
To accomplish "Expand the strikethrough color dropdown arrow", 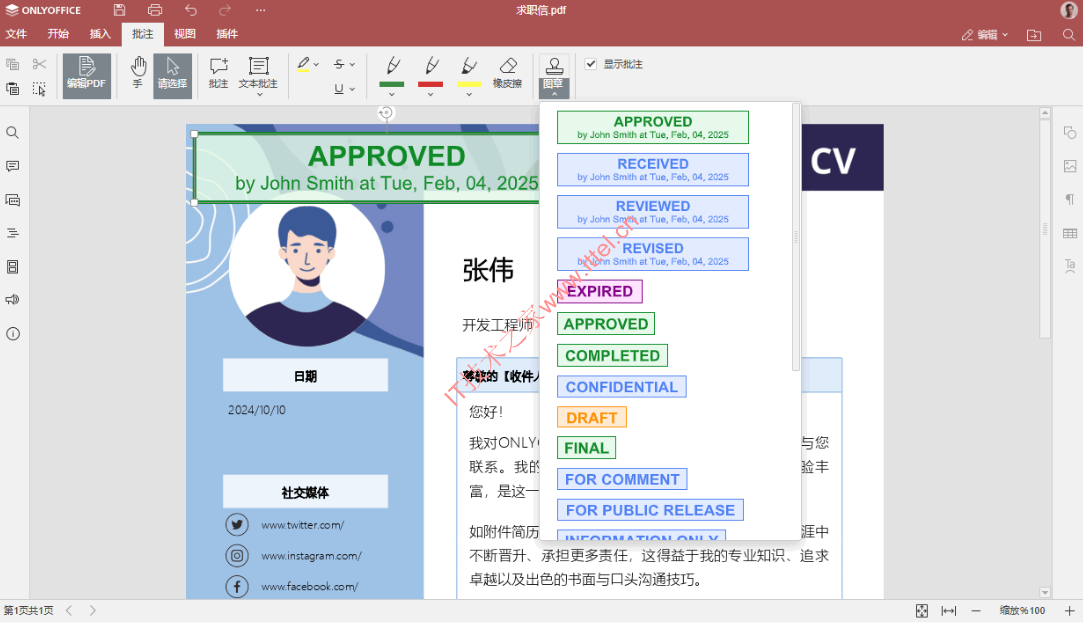I will click(352, 64).
